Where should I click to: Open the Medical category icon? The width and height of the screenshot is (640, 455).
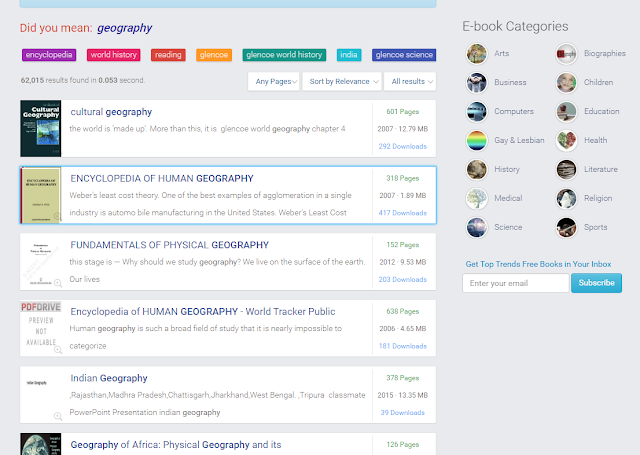[476, 199]
